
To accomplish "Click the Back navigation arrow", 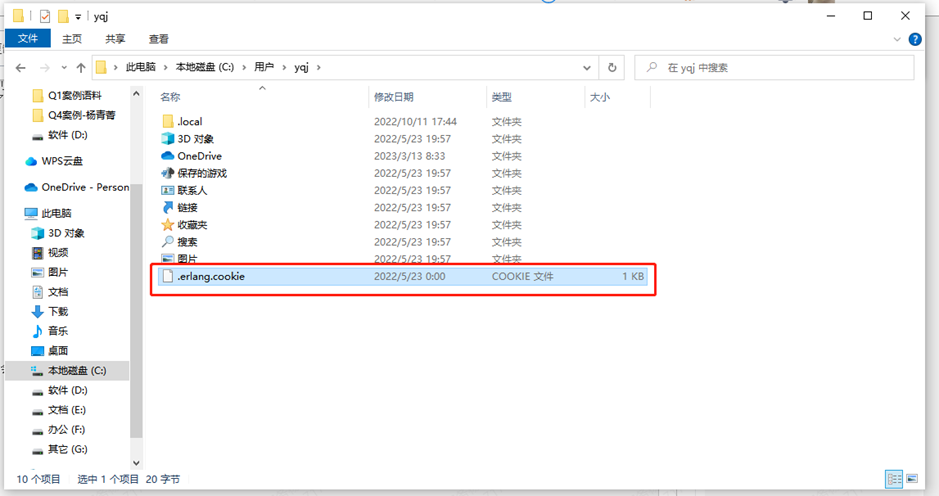I will click(x=21, y=68).
